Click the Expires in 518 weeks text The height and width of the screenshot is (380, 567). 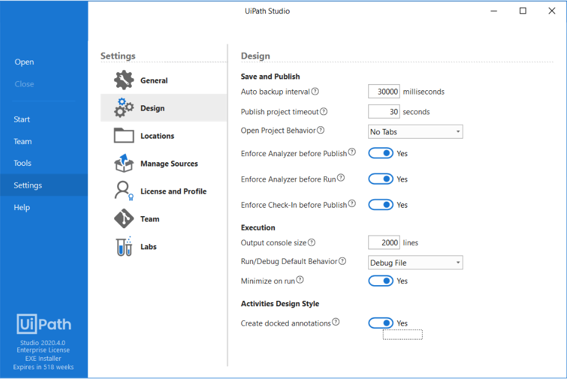point(43,367)
